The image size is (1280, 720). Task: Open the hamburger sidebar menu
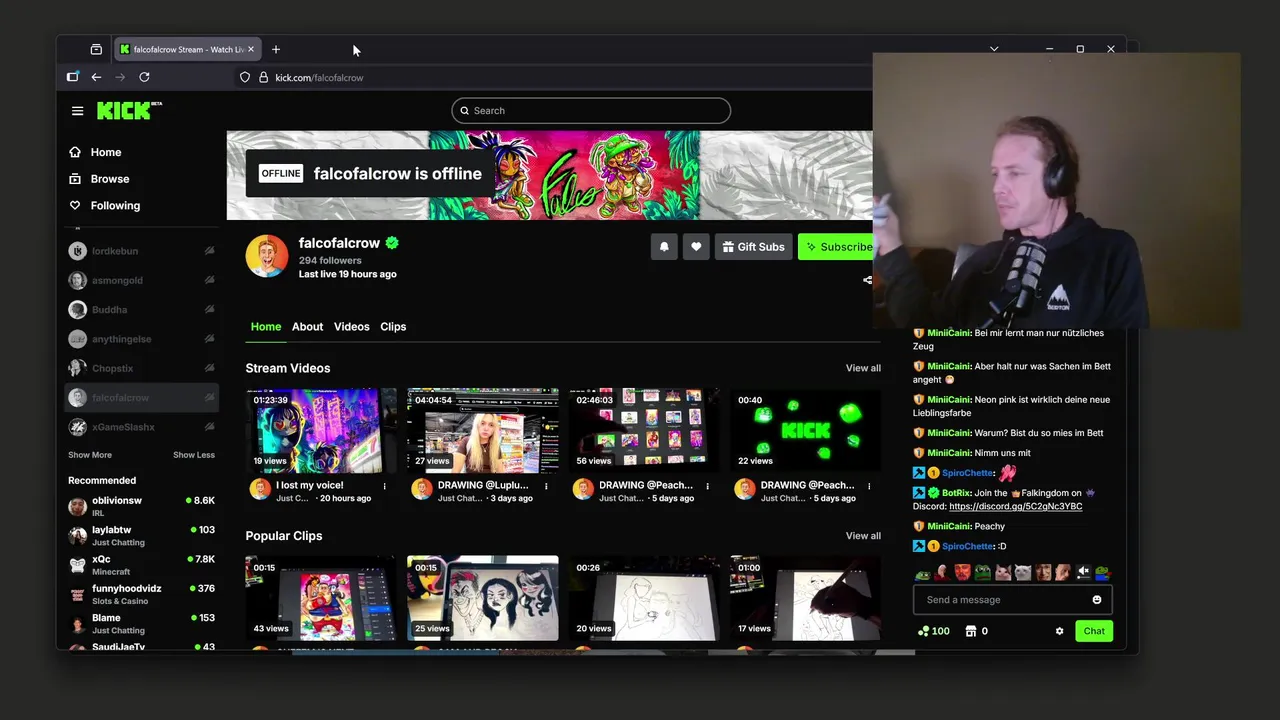(77, 111)
